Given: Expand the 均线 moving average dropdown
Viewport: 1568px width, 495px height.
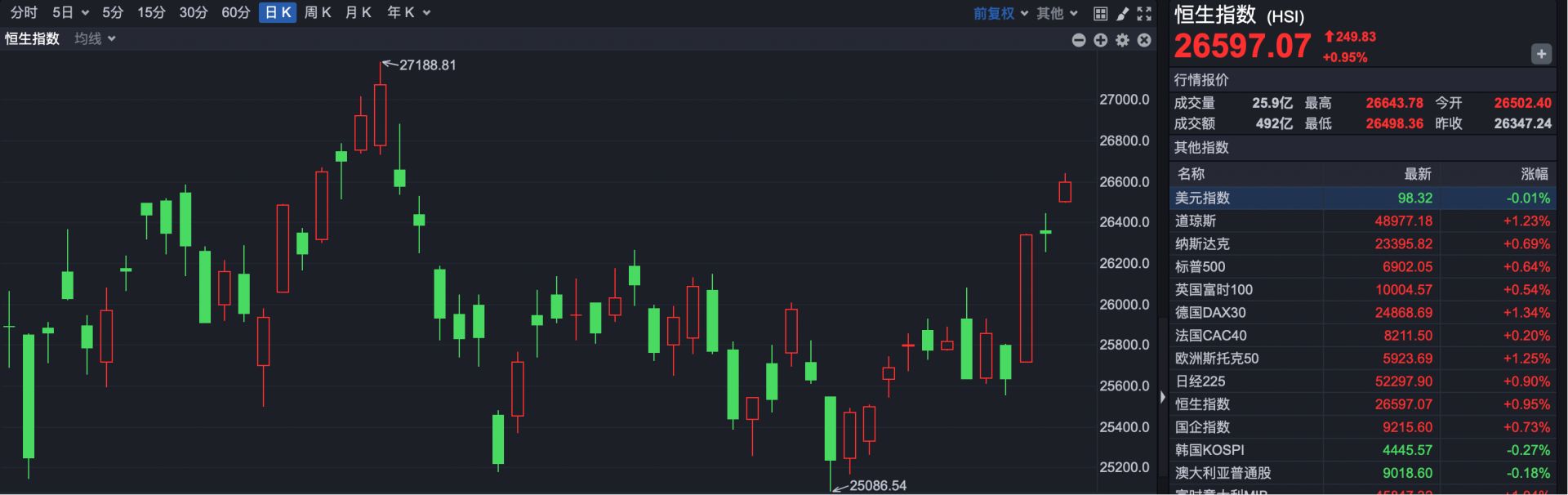Looking at the screenshot, I should 95,38.
